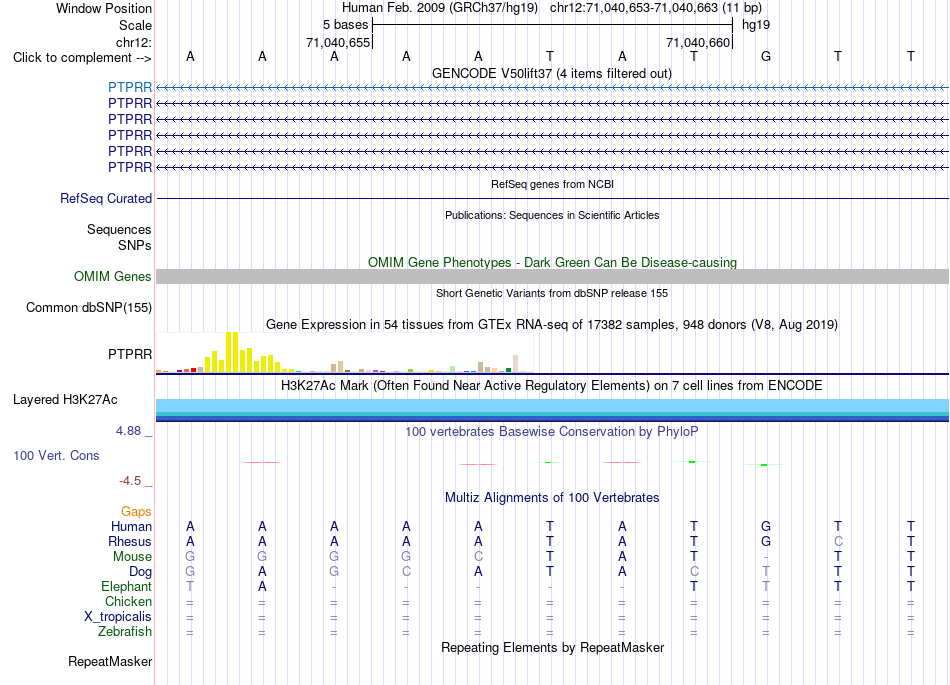This screenshot has height=685, width=950.
Task: Click the Elephant species row label
Action: coord(127,586)
